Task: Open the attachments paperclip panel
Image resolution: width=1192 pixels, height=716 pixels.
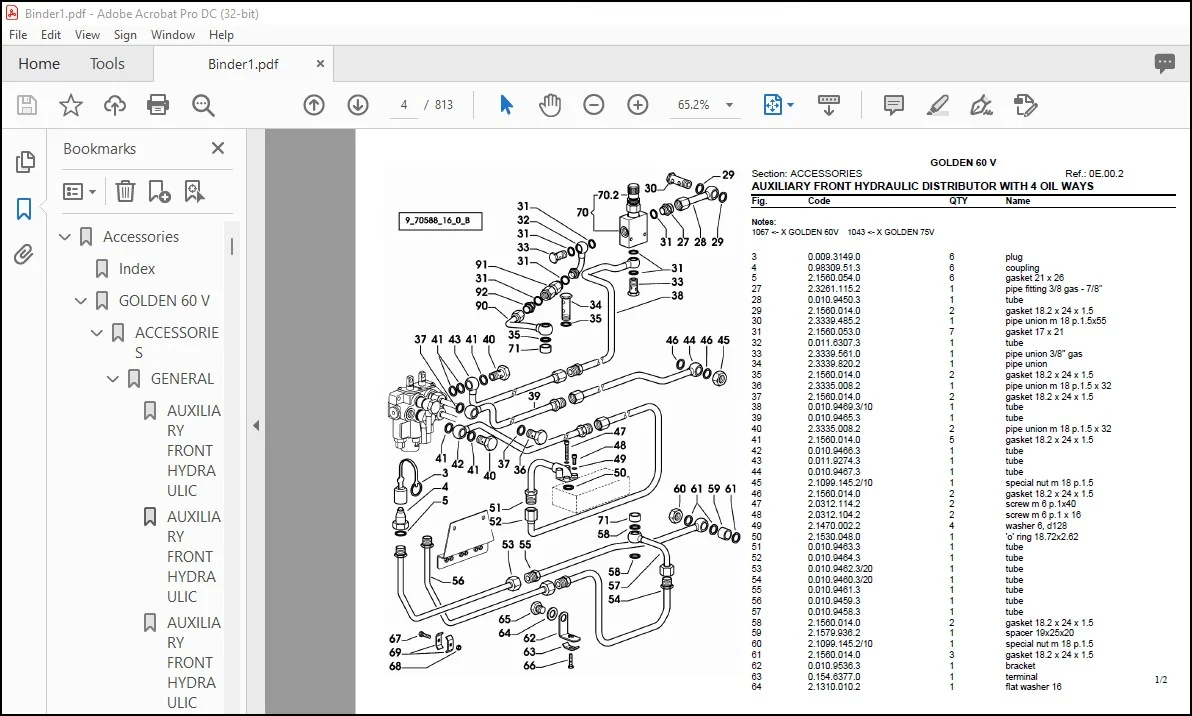Action: coord(24,255)
